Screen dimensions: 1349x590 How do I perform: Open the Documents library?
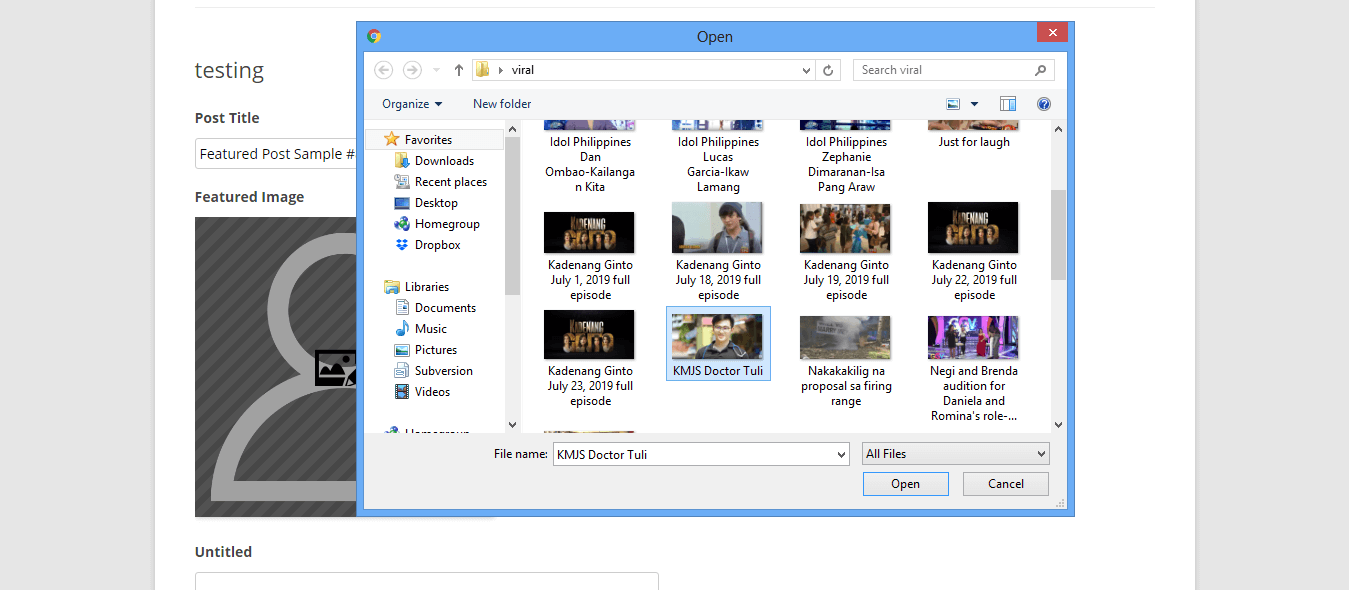[x=445, y=308]
